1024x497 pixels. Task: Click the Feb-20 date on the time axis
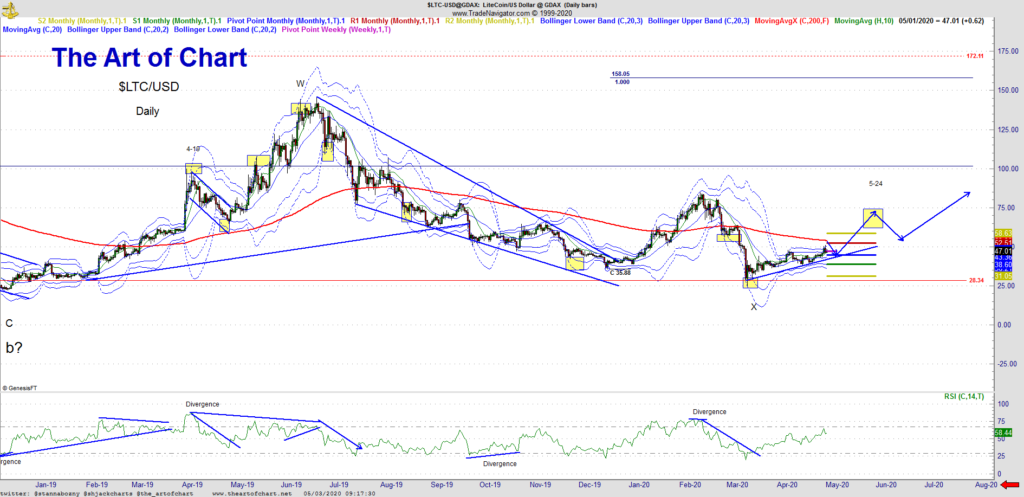(690, 482)
